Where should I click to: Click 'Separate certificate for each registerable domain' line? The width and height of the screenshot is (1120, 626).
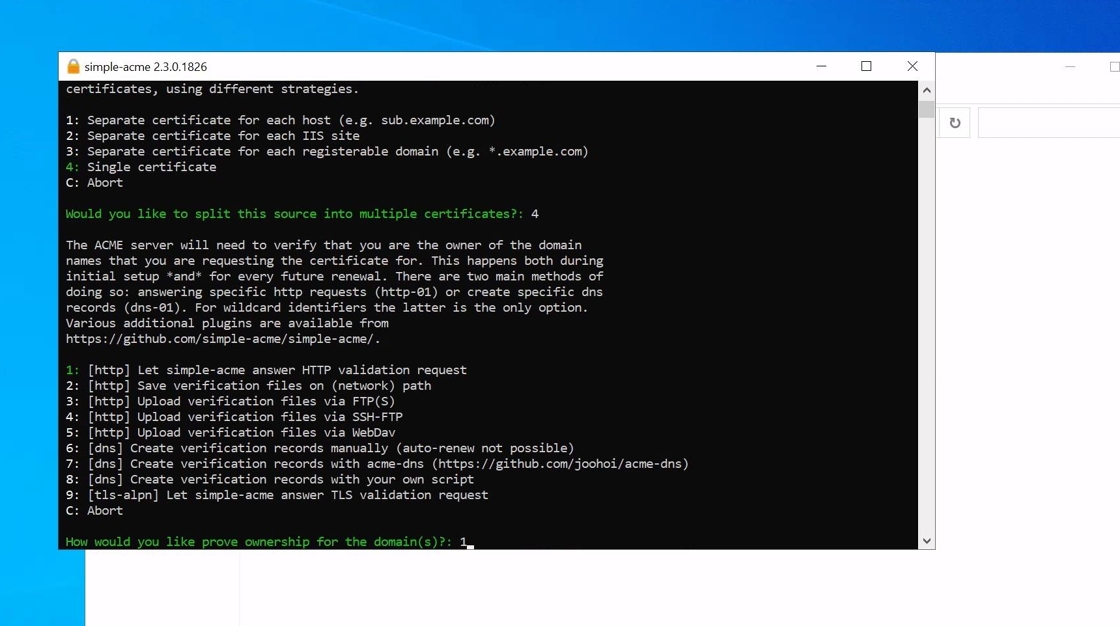pos(327,151)
